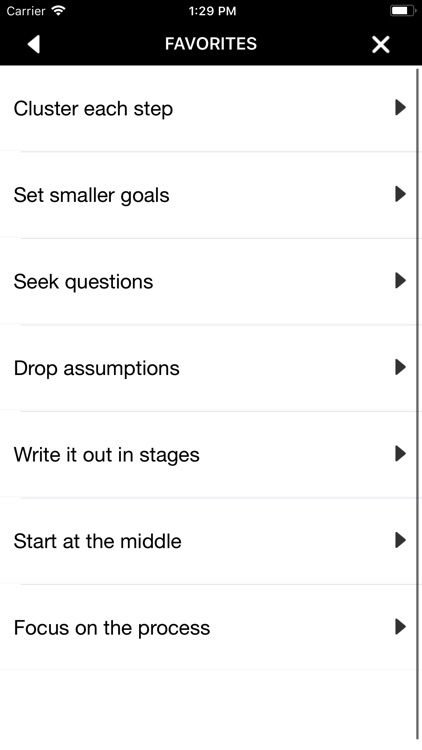This screenshot has height=750, width=422.
Task: Open the 'Cluster each step' item
Action: pyautogui.click(x=208, y=109)
